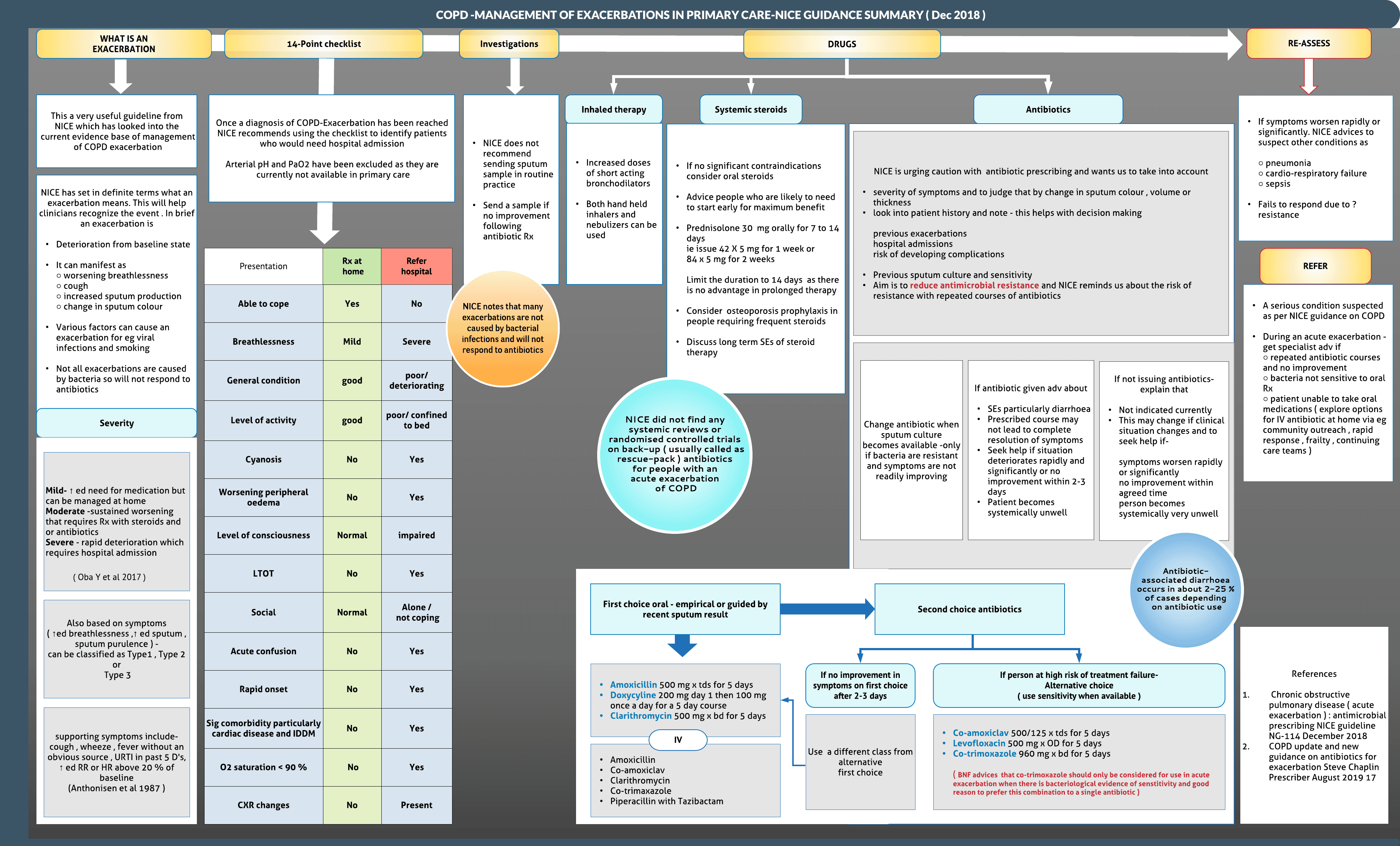Click the blue down arrow below First choice oral
1400x846 pixels.
[x=682, y=645]
